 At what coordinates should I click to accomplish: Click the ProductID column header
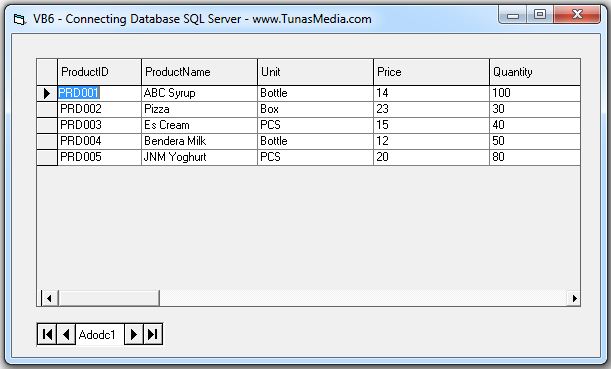pyautogui.click(x=99, y=72)
